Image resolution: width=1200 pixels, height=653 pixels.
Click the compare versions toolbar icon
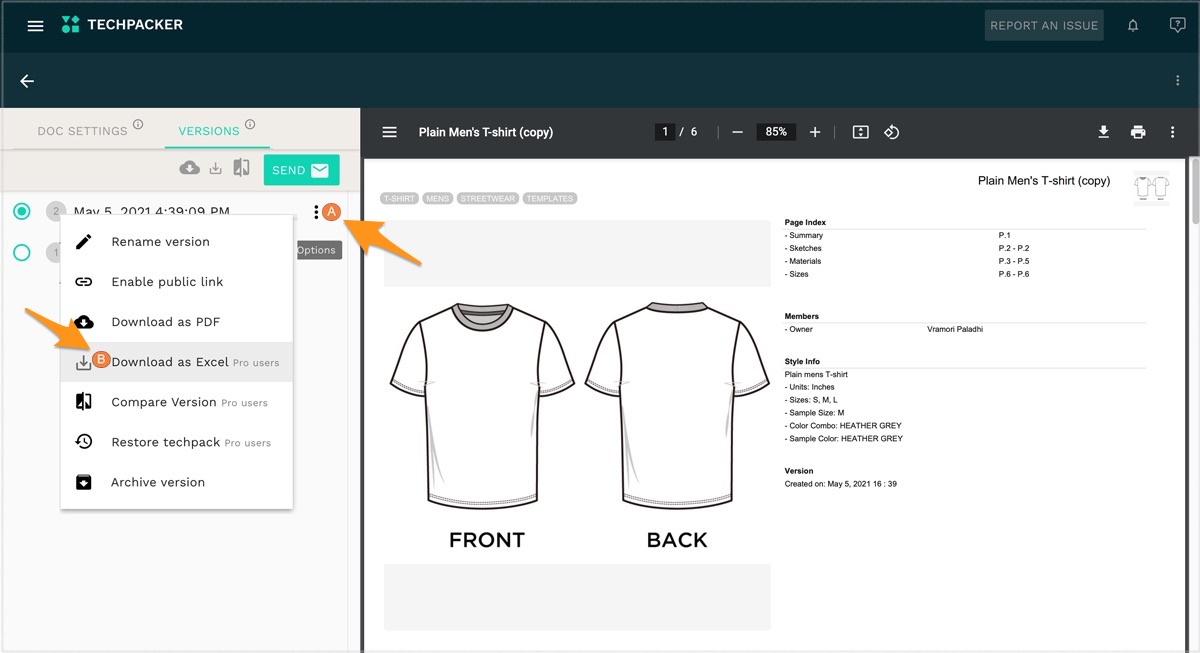point(241,168)
